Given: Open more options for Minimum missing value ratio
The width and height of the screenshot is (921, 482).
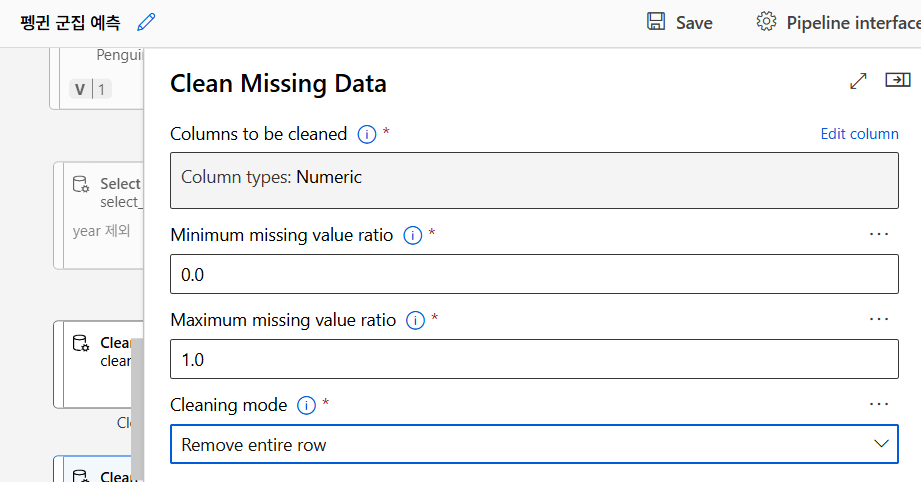Looking at the screenshot, I should coord(879,234).
